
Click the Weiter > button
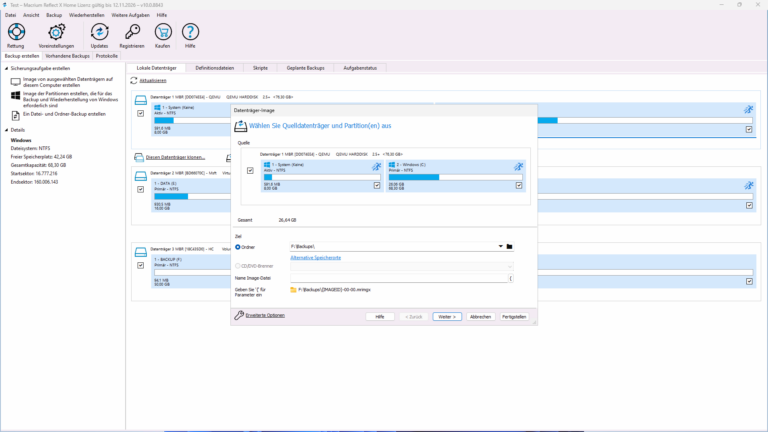tap(447, 317)
